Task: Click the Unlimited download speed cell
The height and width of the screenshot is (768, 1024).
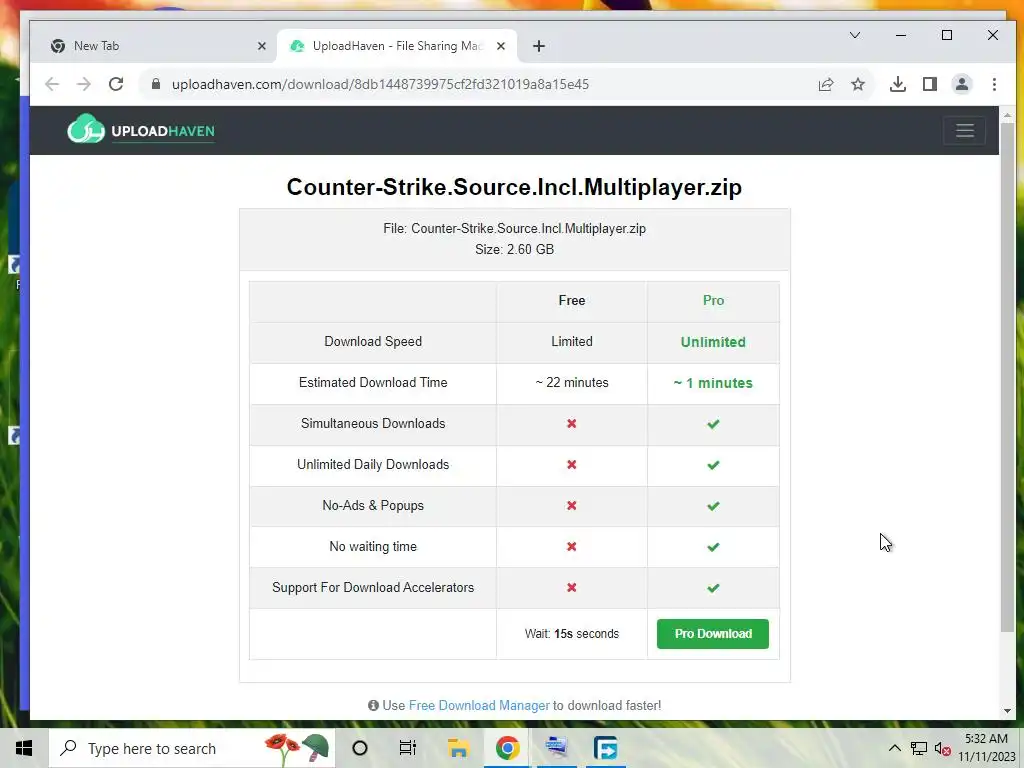Action: pyautogui.click(x=713, y=342)
